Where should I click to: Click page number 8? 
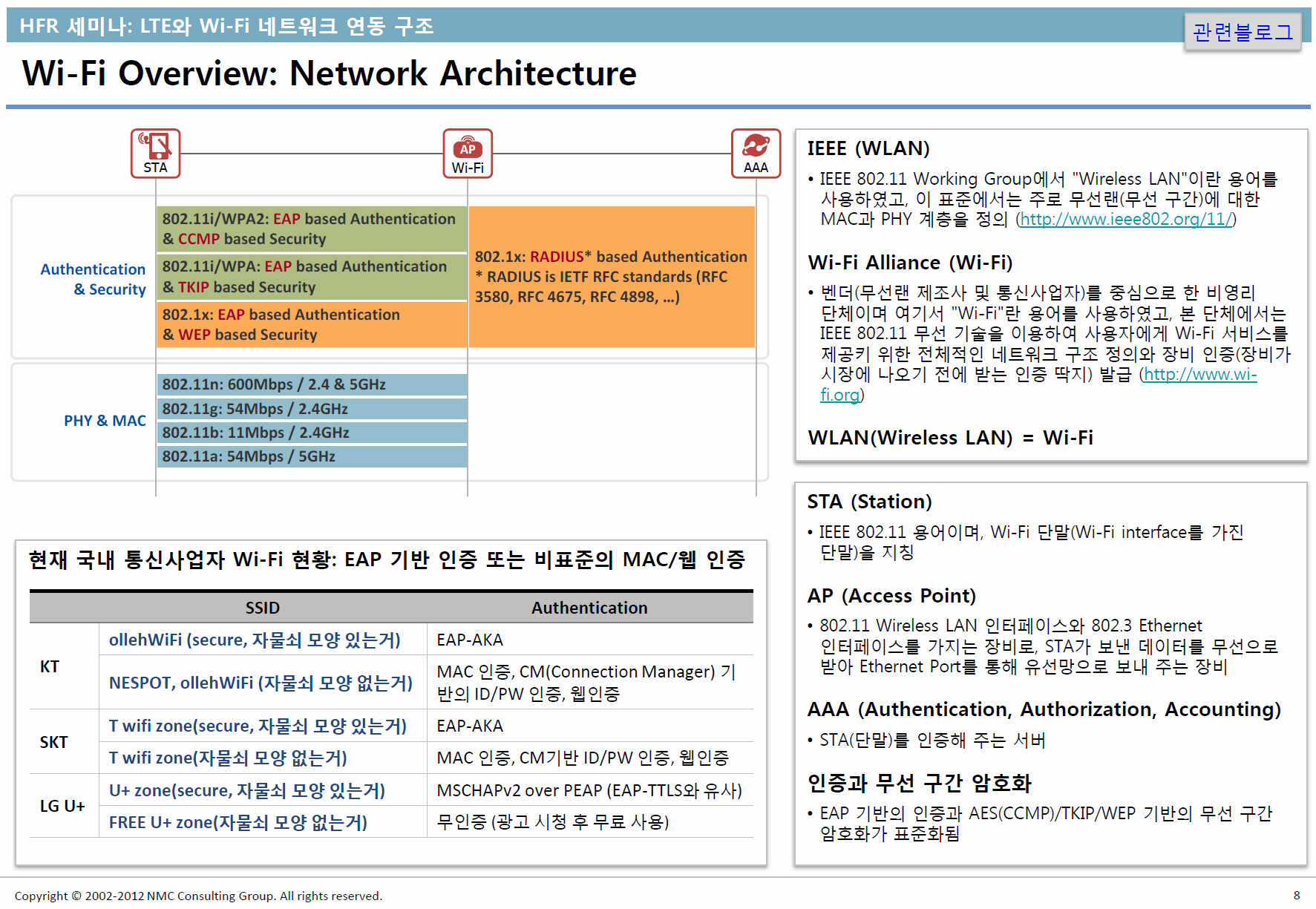coord(1297,895)
